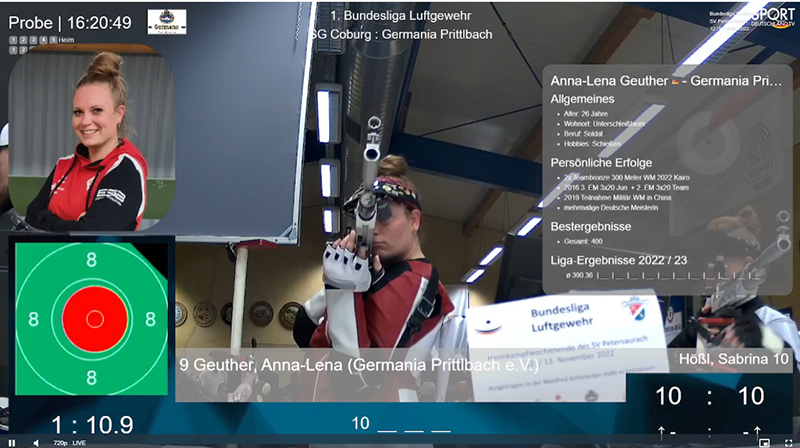Click the 'Bestergebnisse' section heading
Screen dimensions: 800x448
(x=591, y=227)
